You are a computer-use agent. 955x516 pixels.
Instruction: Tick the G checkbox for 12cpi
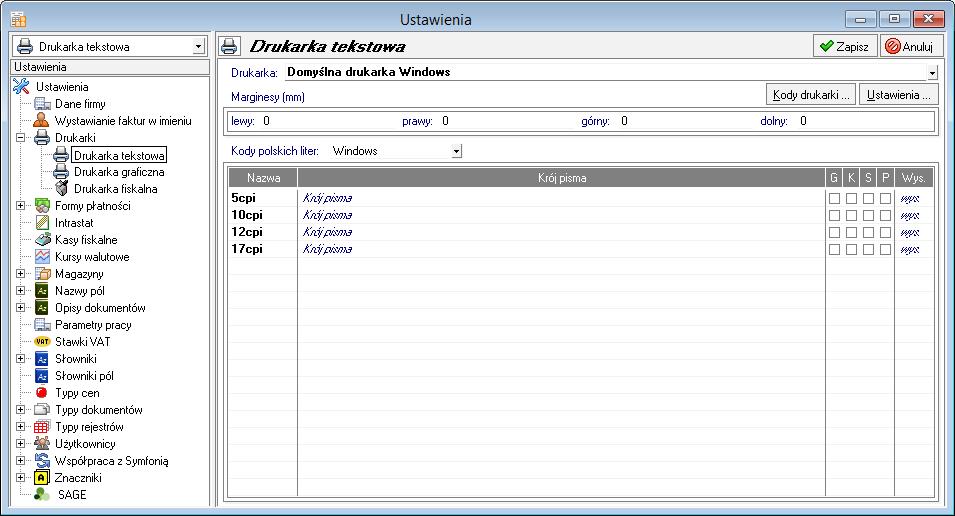[834, 233]
